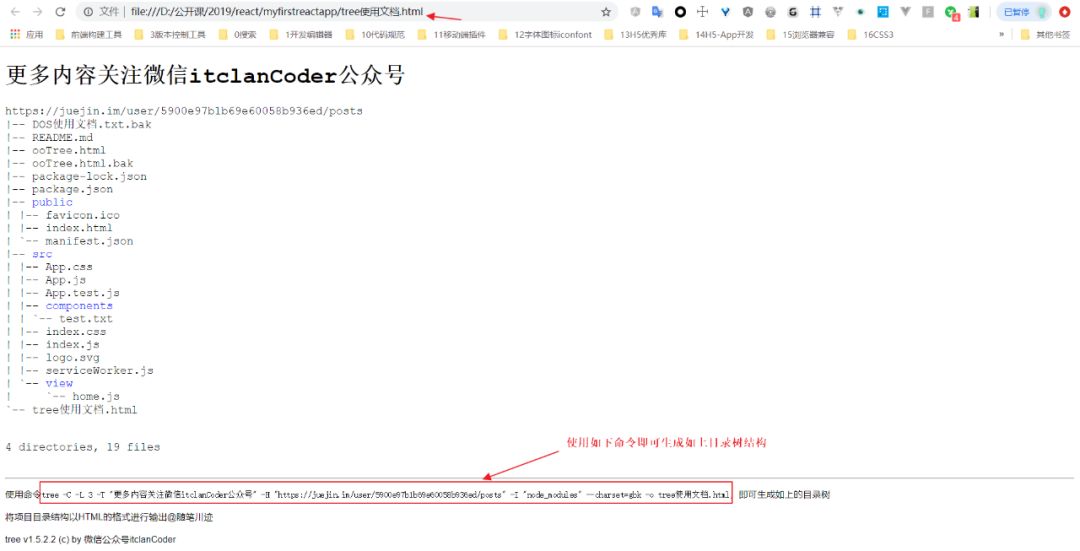Open the 14H5-App开发 bookmark folder
1080x551 pixels.
pos(716,34)
